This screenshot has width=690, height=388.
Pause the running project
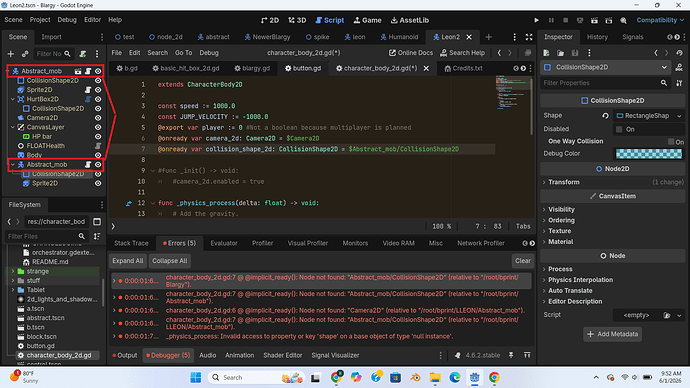(x=551, y=20)
